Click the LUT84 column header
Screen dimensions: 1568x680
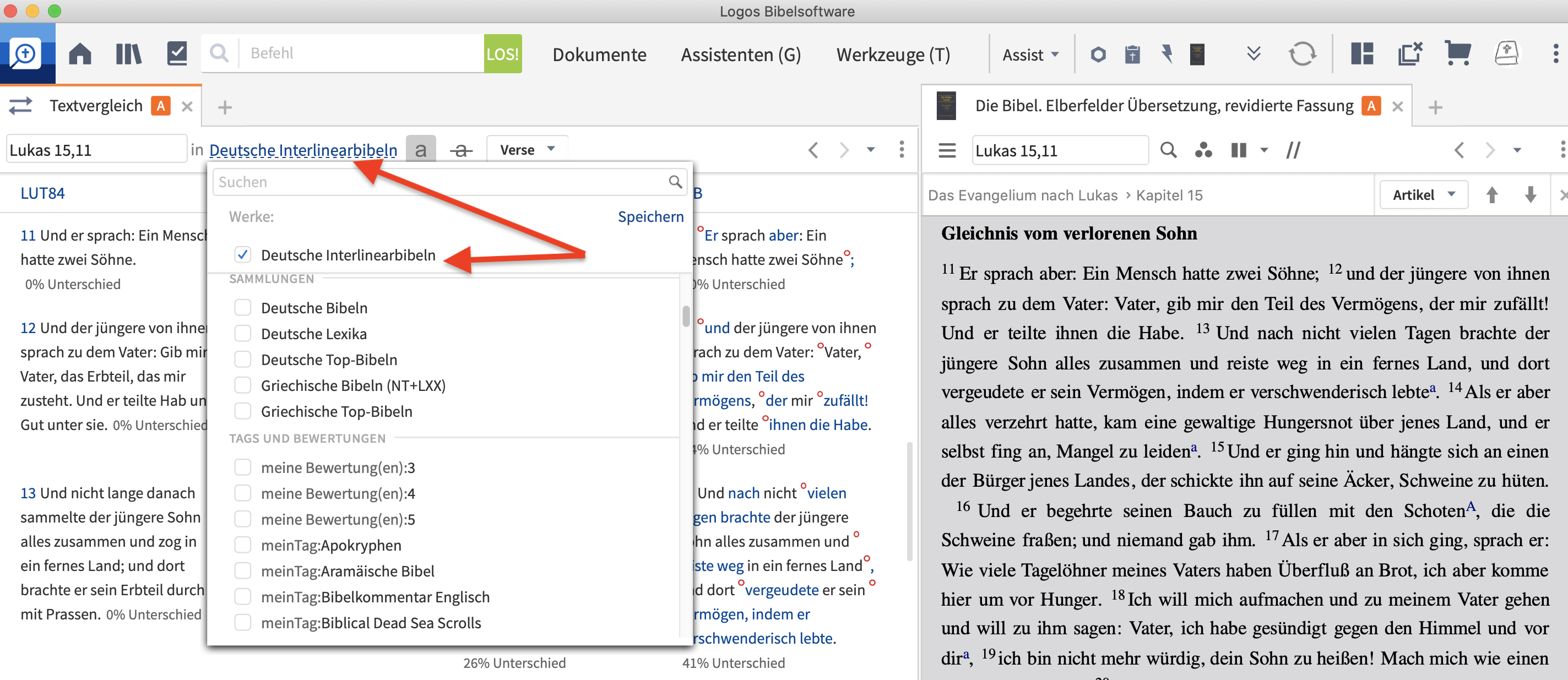click(42, 193)
